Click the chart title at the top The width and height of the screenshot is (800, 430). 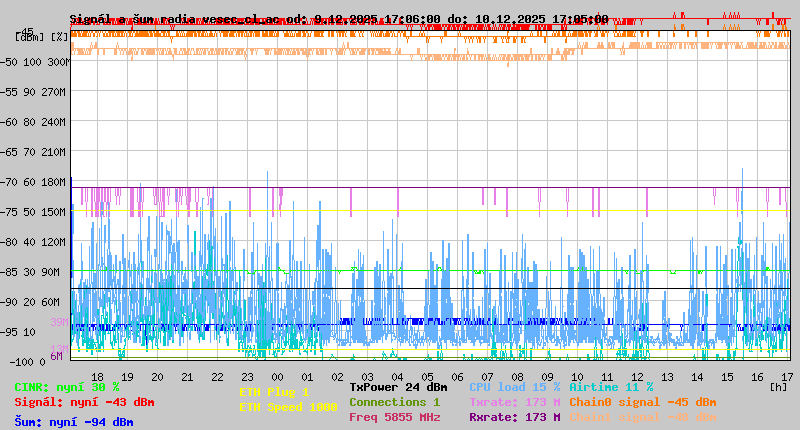click(338, 19)
